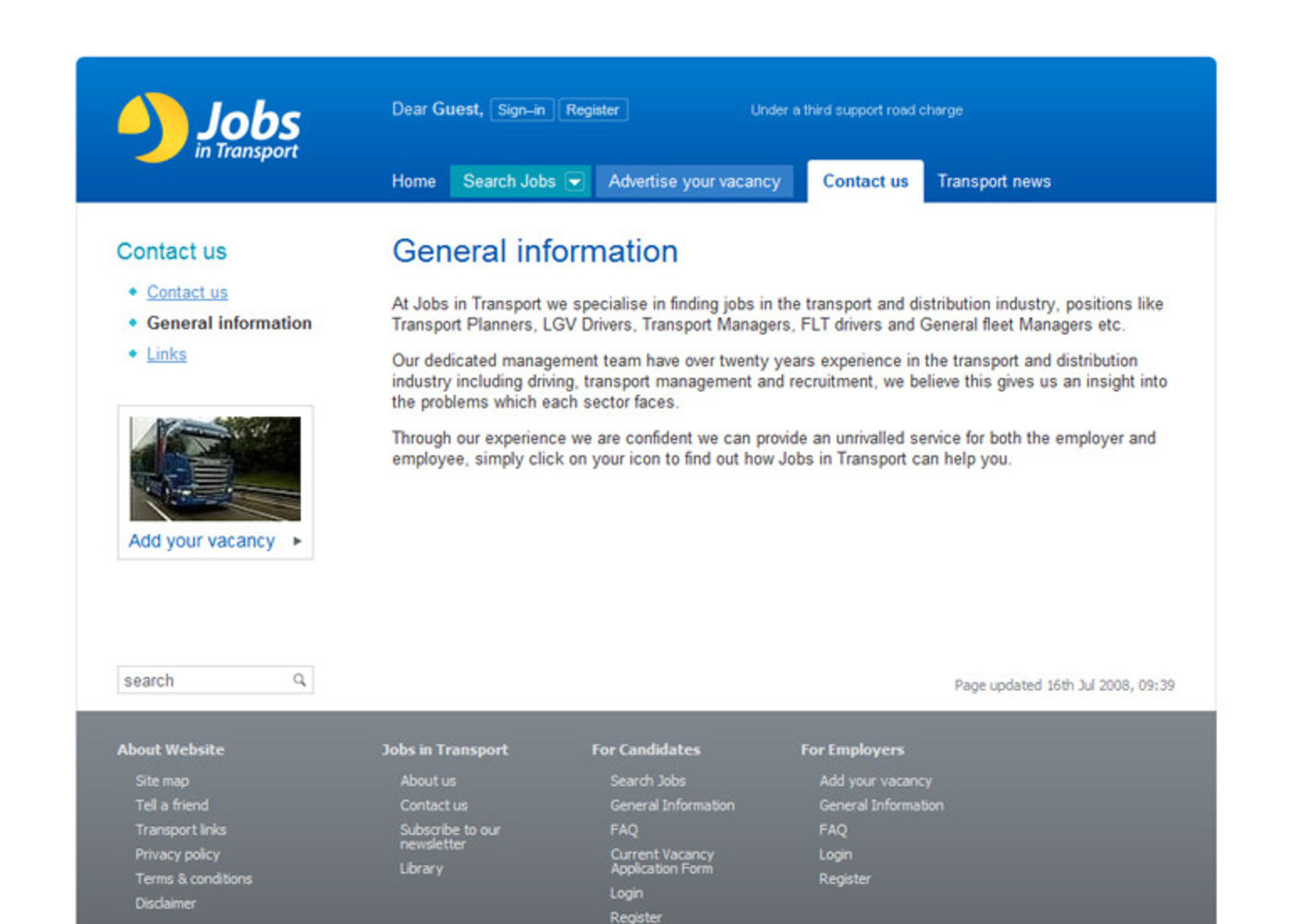Screen dimensions: 1294x924
Task: Click the magnifying glass search icon
Action: 299,680
